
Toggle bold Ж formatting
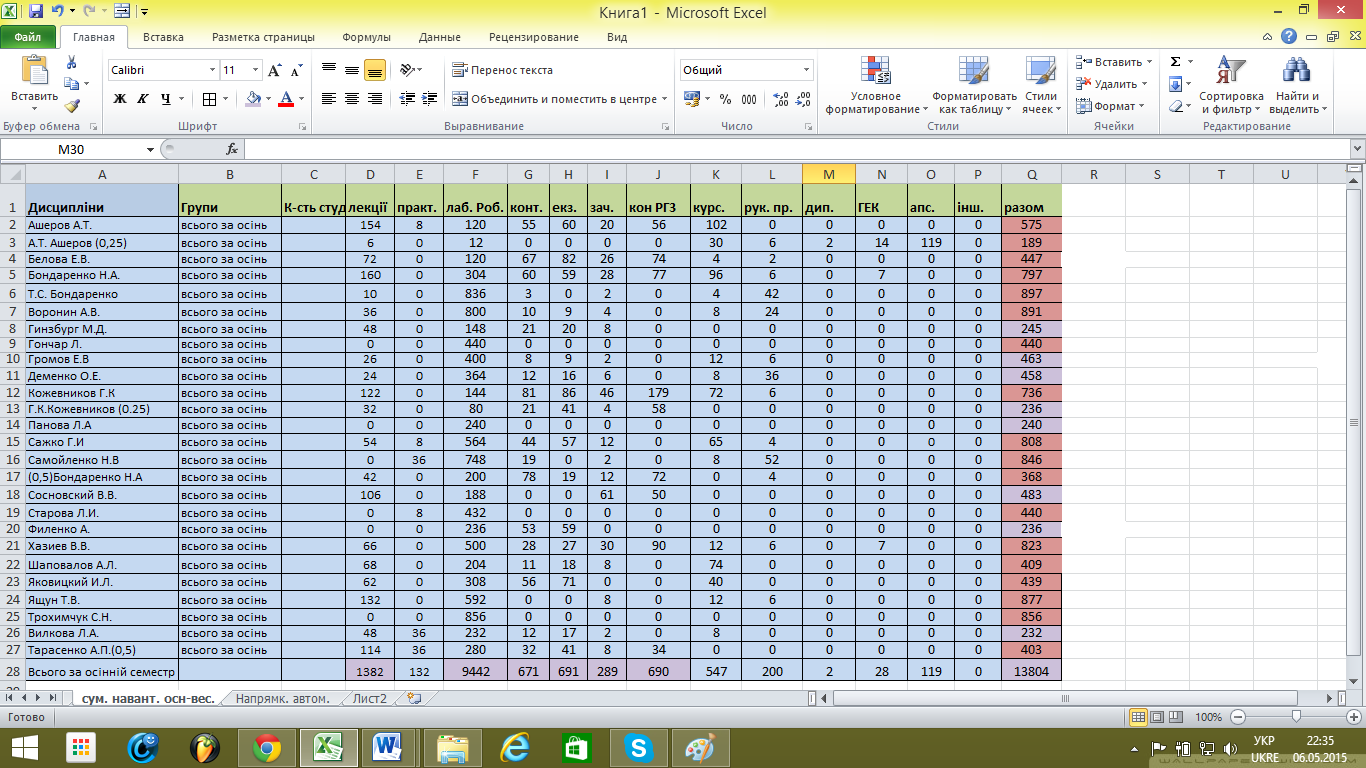120,99
